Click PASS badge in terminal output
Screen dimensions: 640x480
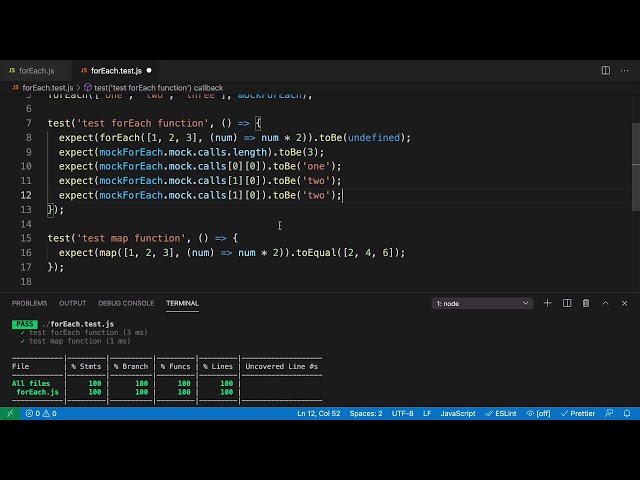click(24, 324)
